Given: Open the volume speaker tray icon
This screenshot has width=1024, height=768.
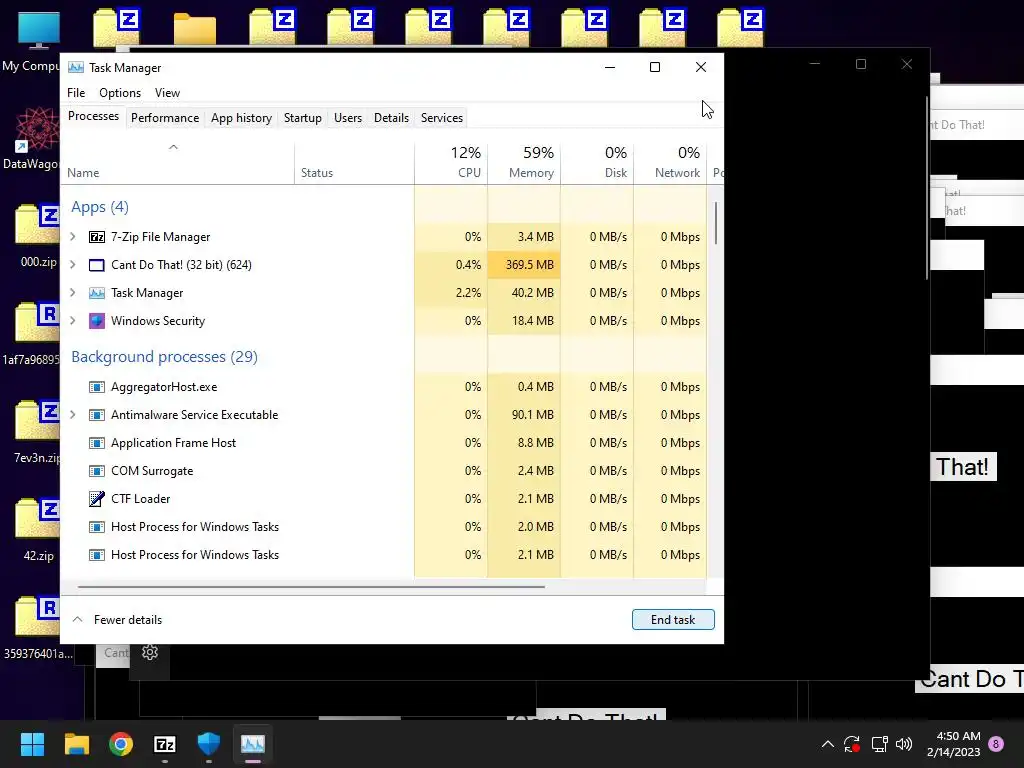Looking at the screenshot, I should pos(904,744).
